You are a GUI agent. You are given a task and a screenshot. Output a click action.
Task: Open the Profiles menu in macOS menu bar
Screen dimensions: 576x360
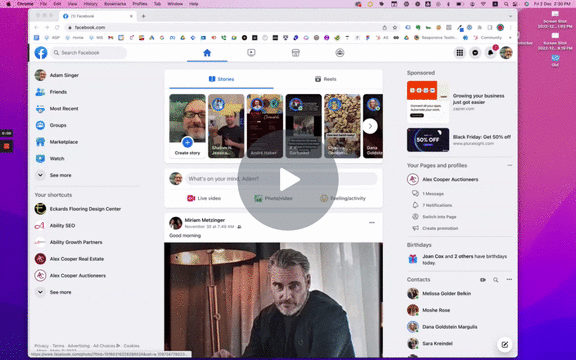(x=140, y=4)
